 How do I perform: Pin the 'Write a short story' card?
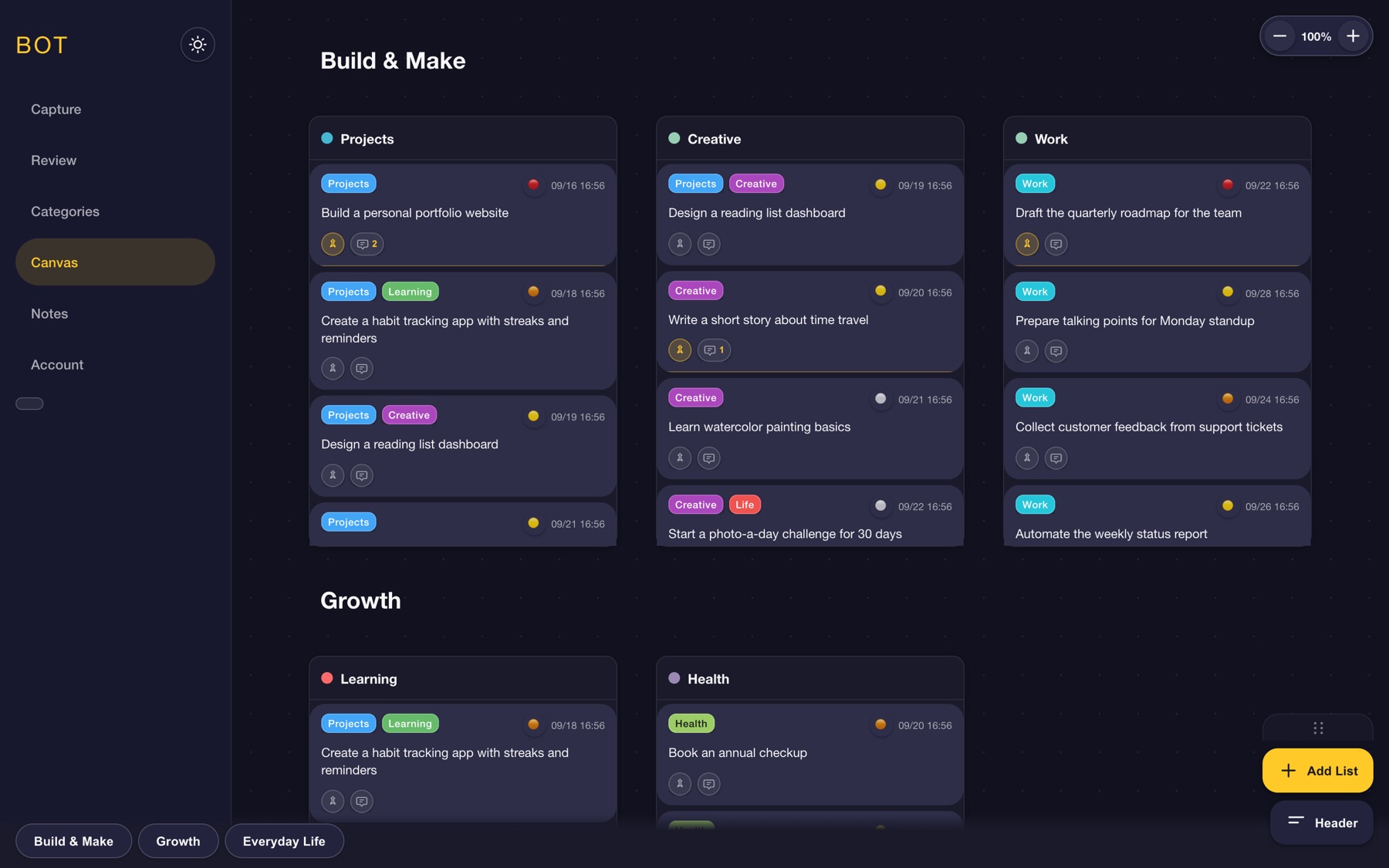pos(680,350)
